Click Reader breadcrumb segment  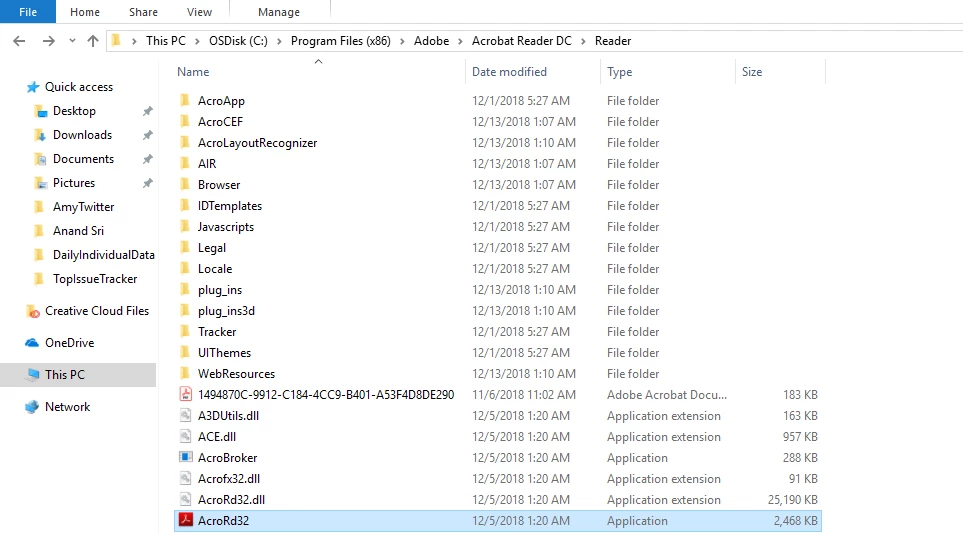[x=613, y=41]
